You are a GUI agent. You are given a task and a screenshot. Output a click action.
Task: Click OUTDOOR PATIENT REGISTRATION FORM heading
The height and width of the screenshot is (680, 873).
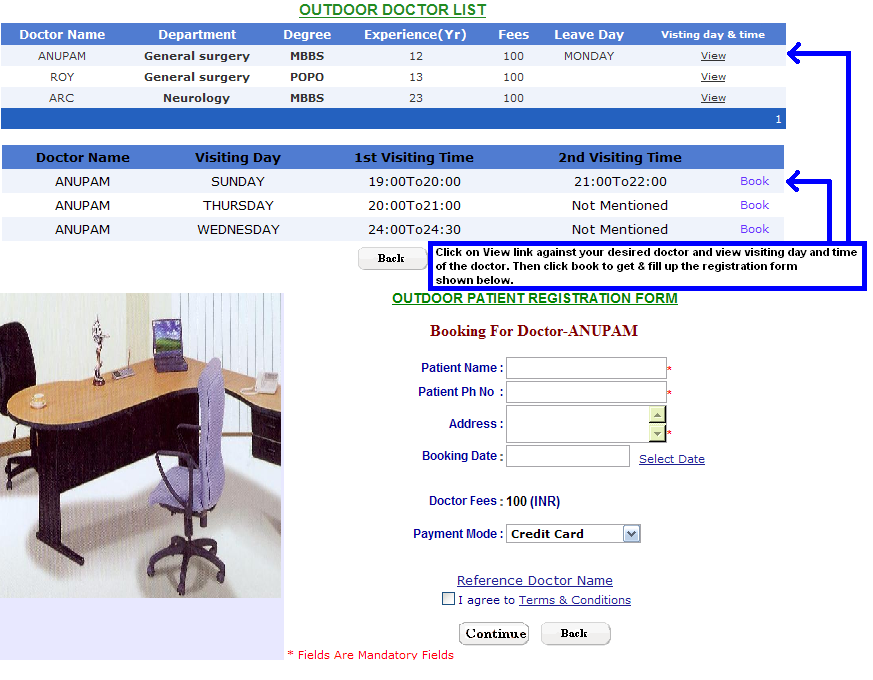[x=534, y=298]
